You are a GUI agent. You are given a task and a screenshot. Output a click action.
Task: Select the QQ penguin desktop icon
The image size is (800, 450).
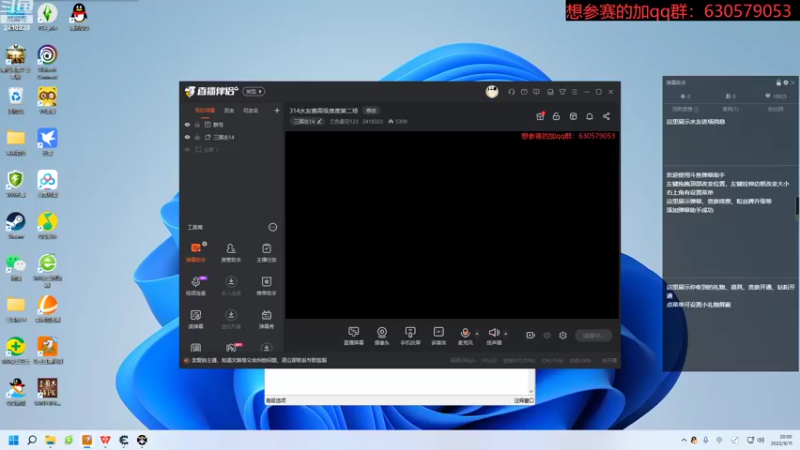click(x=79, y=16)
